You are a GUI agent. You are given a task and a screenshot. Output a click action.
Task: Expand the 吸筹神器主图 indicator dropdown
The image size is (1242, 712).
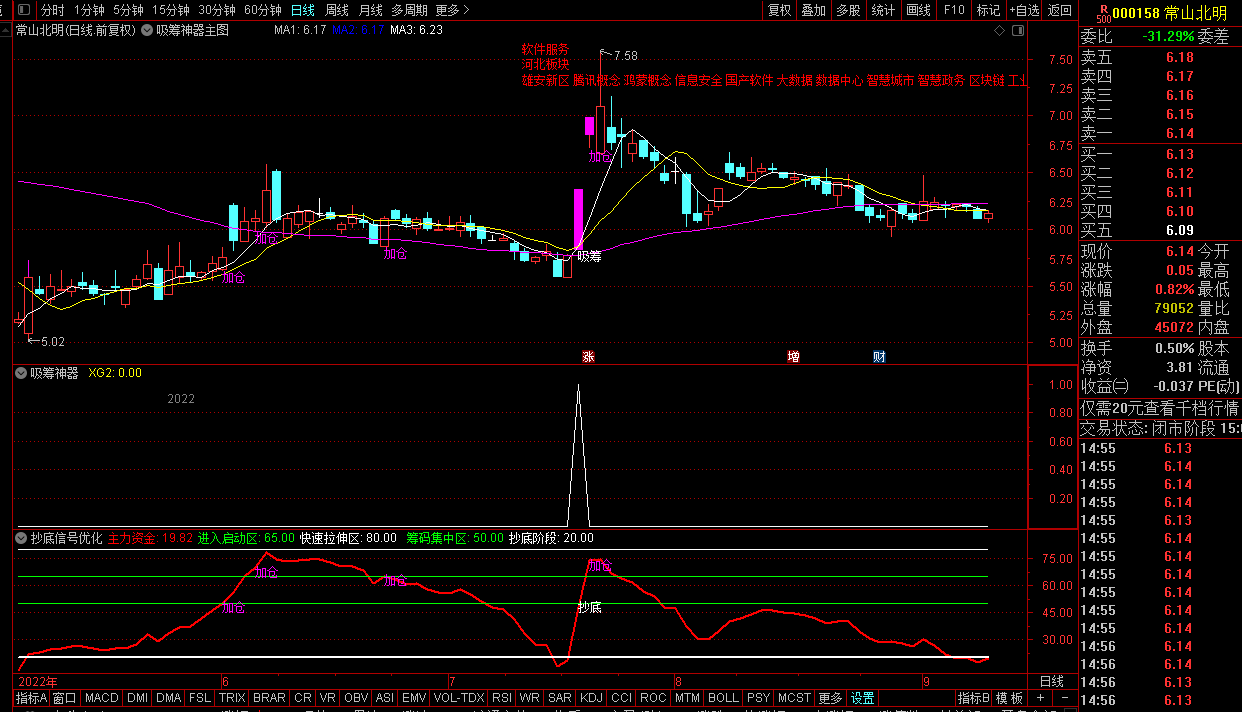[x=147, y=30]
